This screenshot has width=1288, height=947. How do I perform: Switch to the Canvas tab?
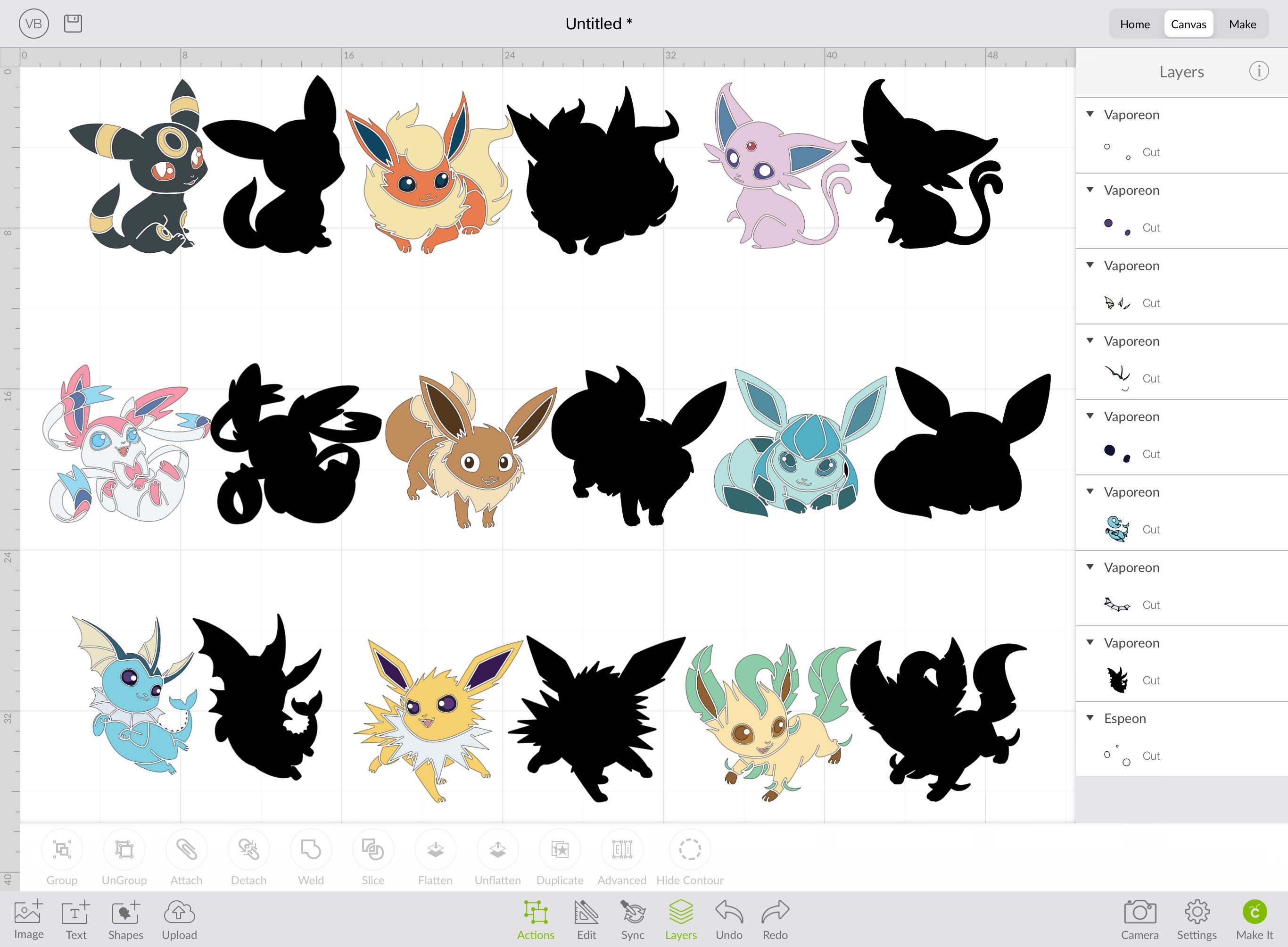[x=1189, y=24]
